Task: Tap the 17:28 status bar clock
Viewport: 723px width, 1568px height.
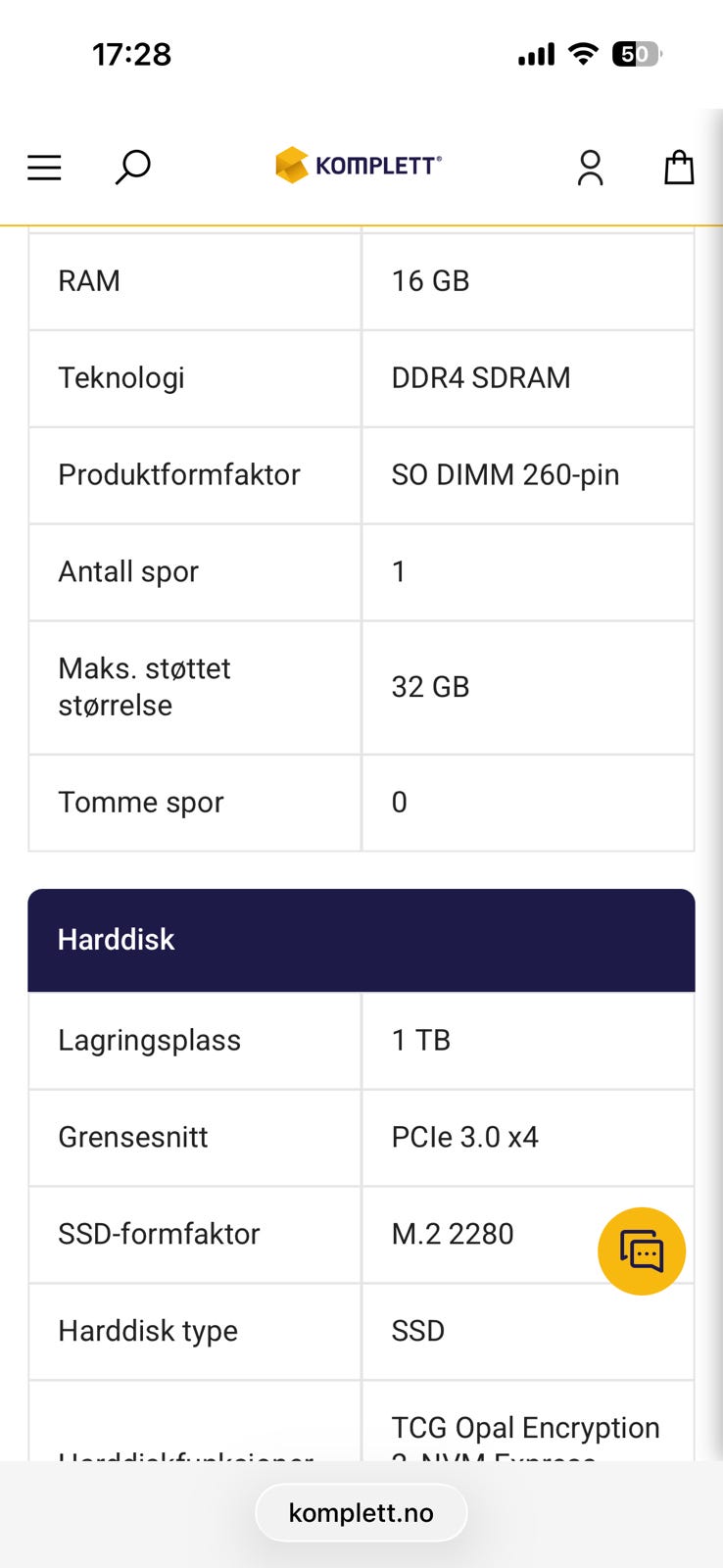Action: coord(132,54)
